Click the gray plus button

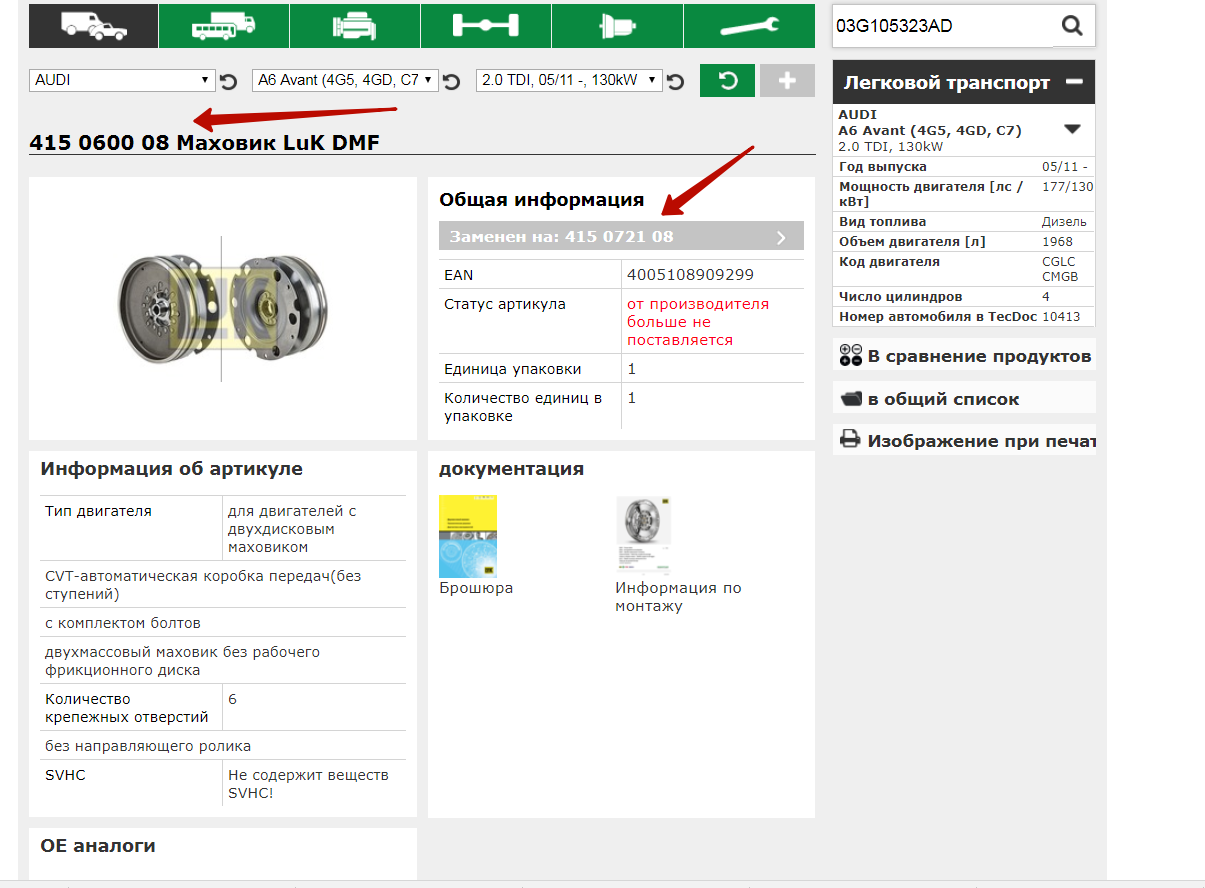[787, 81]
